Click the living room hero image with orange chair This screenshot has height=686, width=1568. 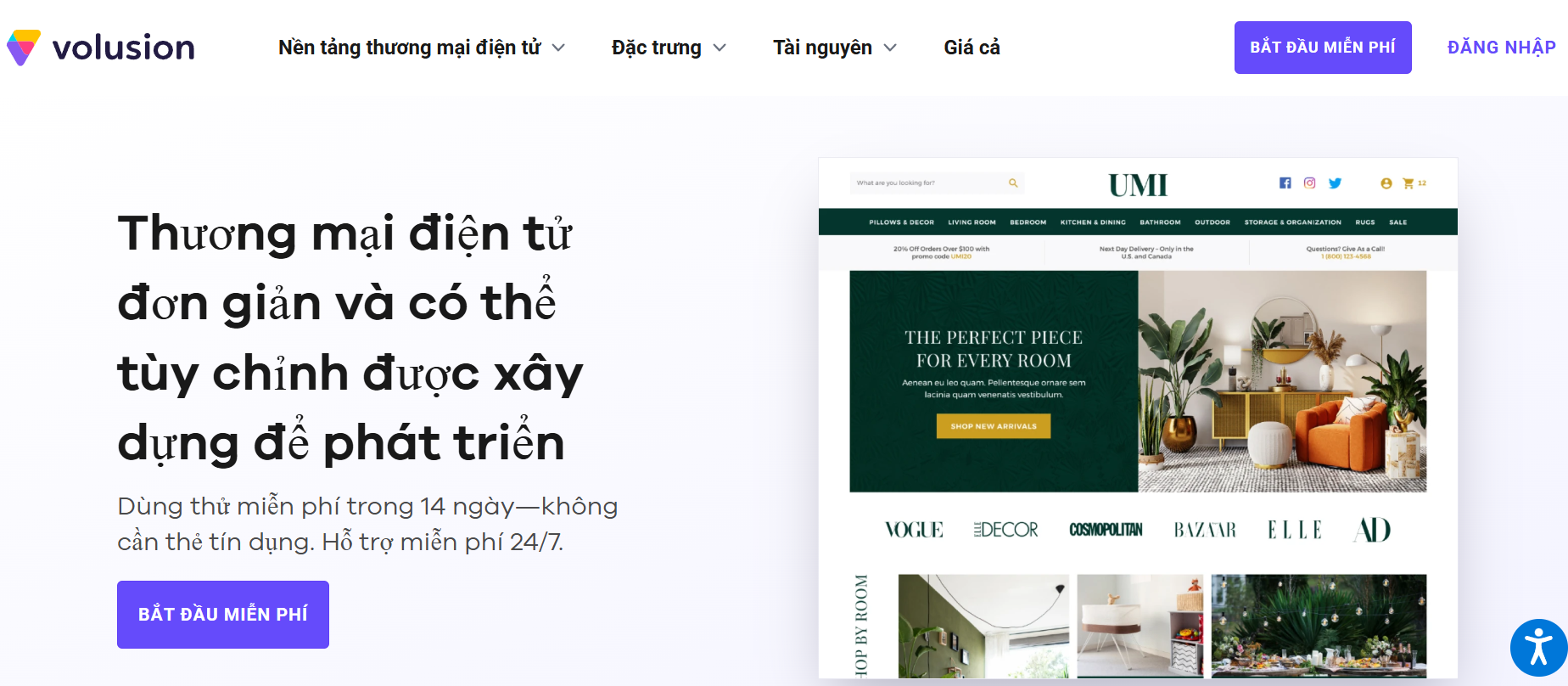1281,381
